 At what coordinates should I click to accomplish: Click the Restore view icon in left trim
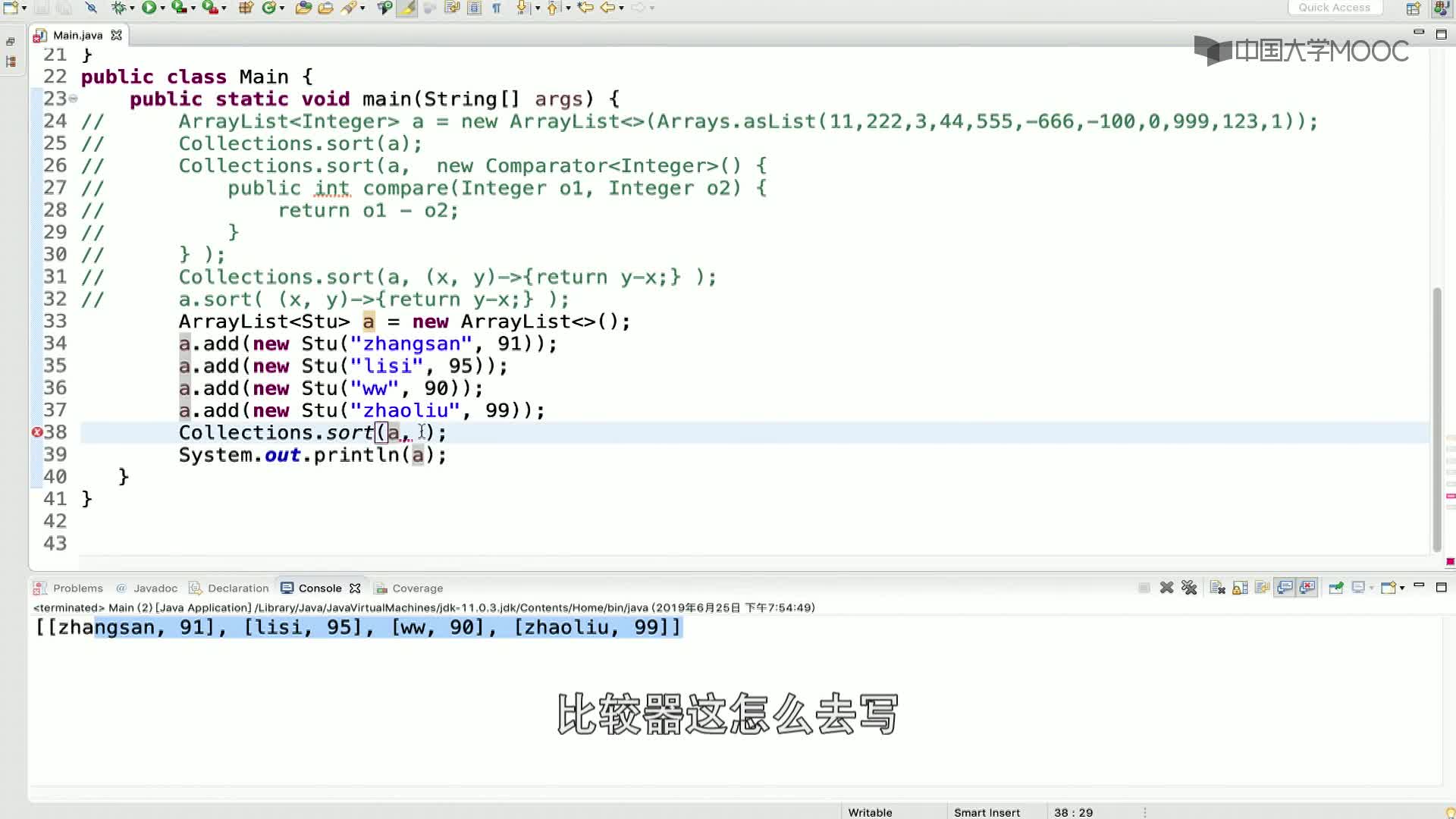click(x=11, y=42)
